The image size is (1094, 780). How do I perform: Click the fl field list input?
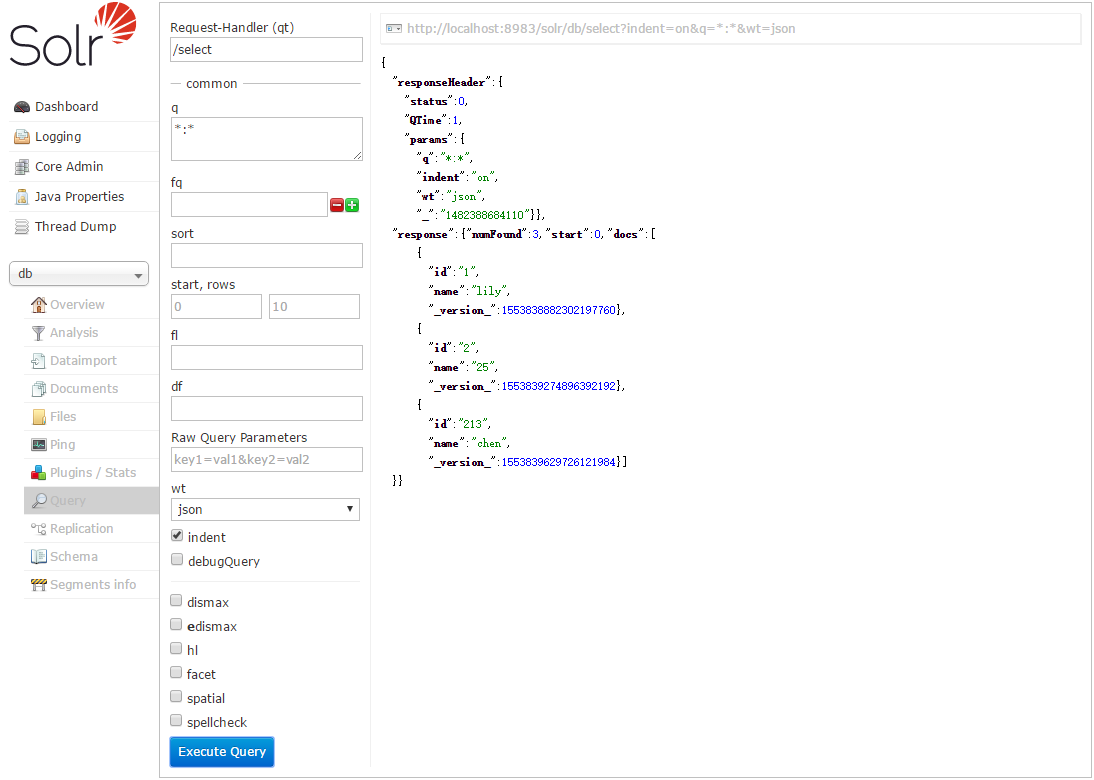[x=267, y=357]
